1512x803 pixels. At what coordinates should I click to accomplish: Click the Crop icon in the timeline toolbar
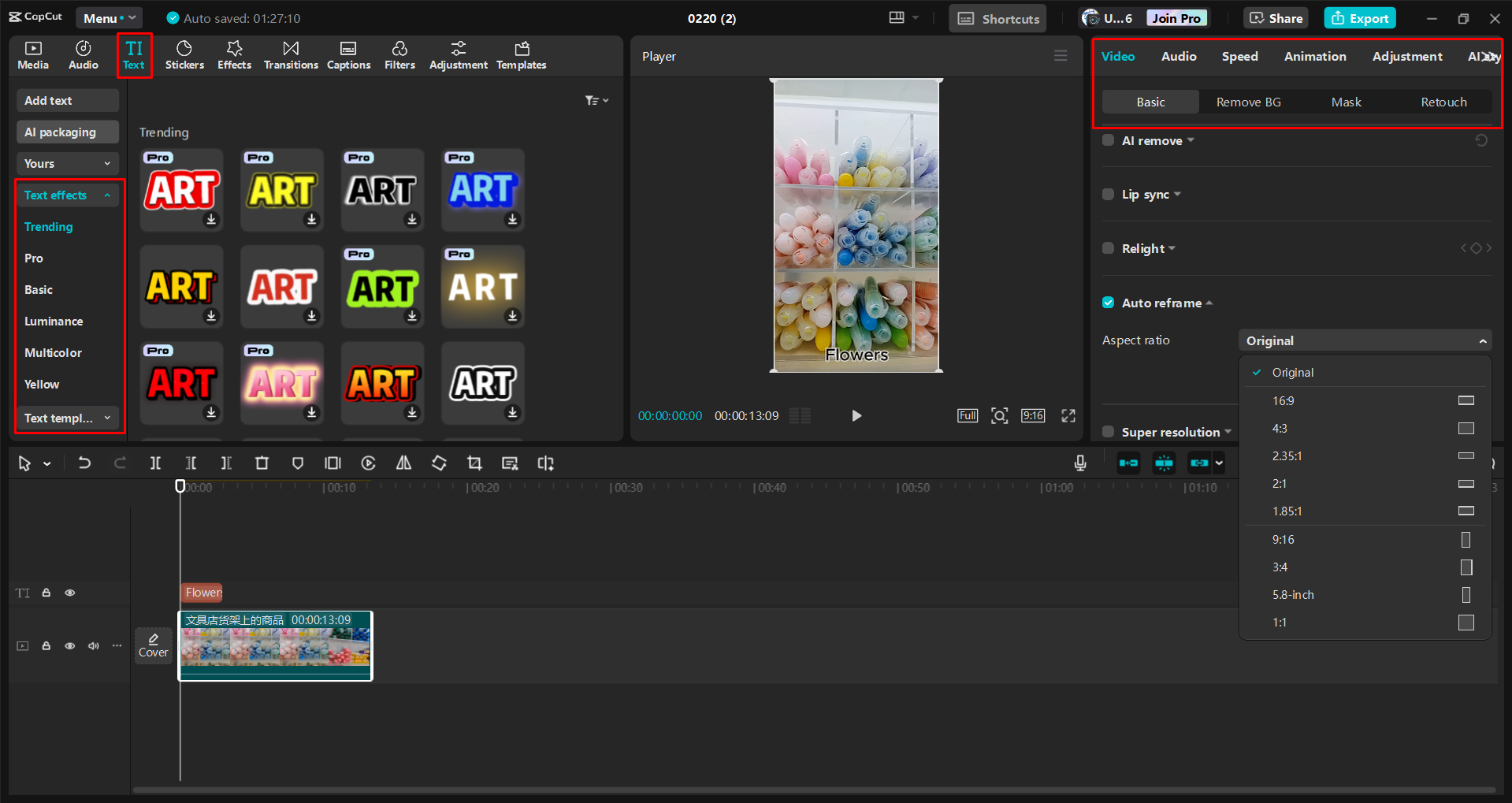point(474,463)
